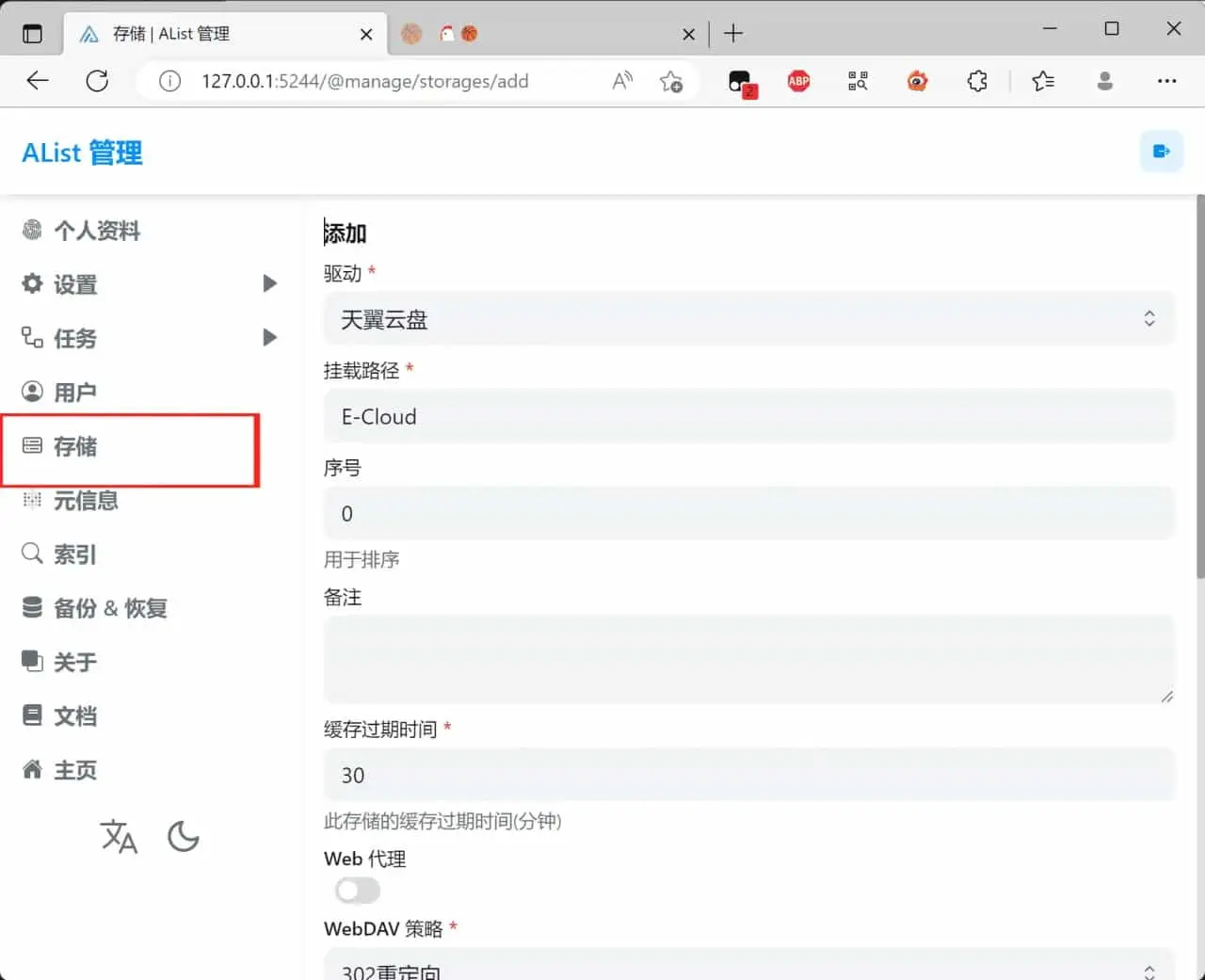Refresh the page with reload icon
Screen dimensions: 1205x980
coord(97,82)
